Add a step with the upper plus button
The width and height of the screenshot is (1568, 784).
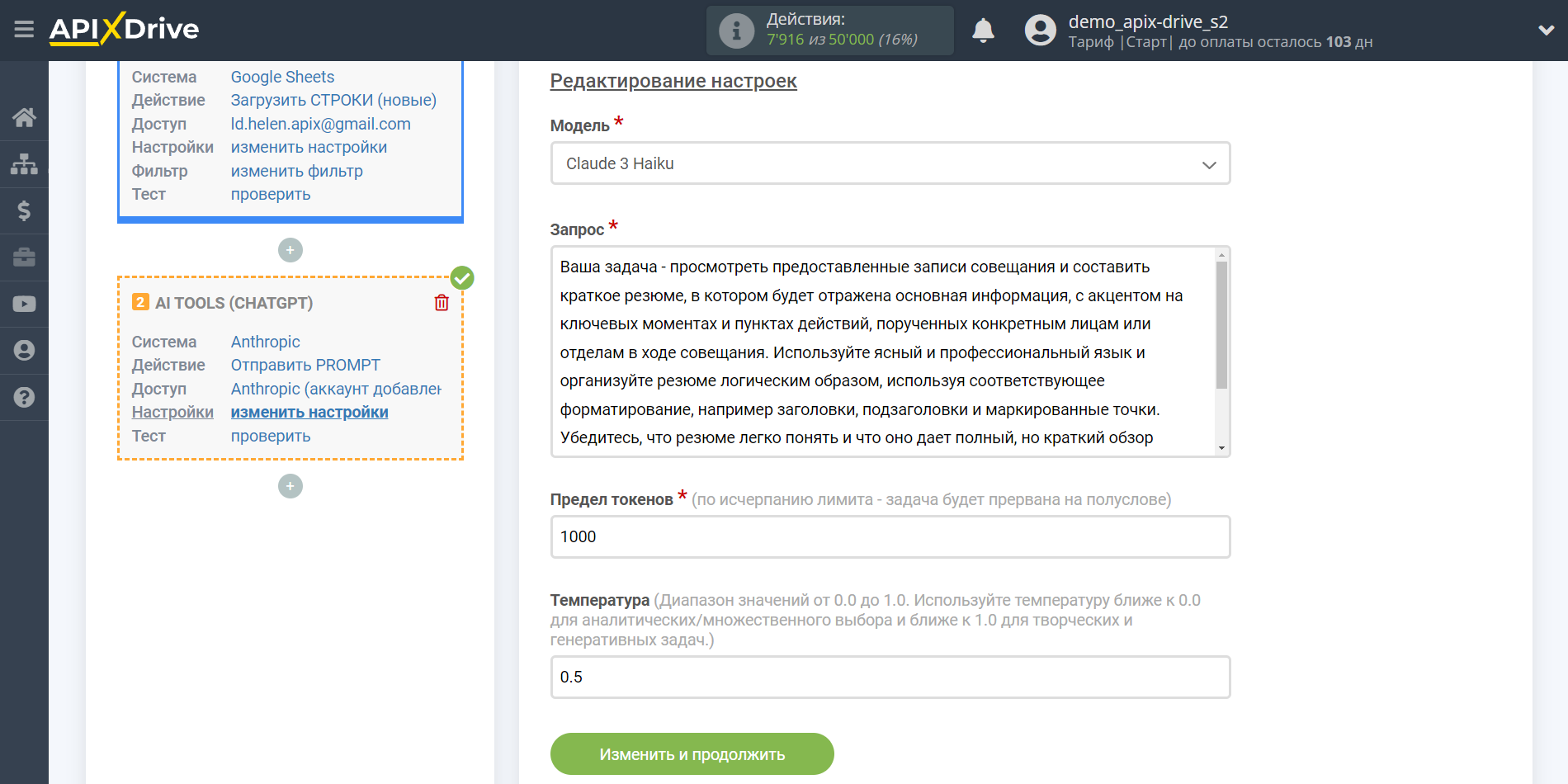coord(290,250)
